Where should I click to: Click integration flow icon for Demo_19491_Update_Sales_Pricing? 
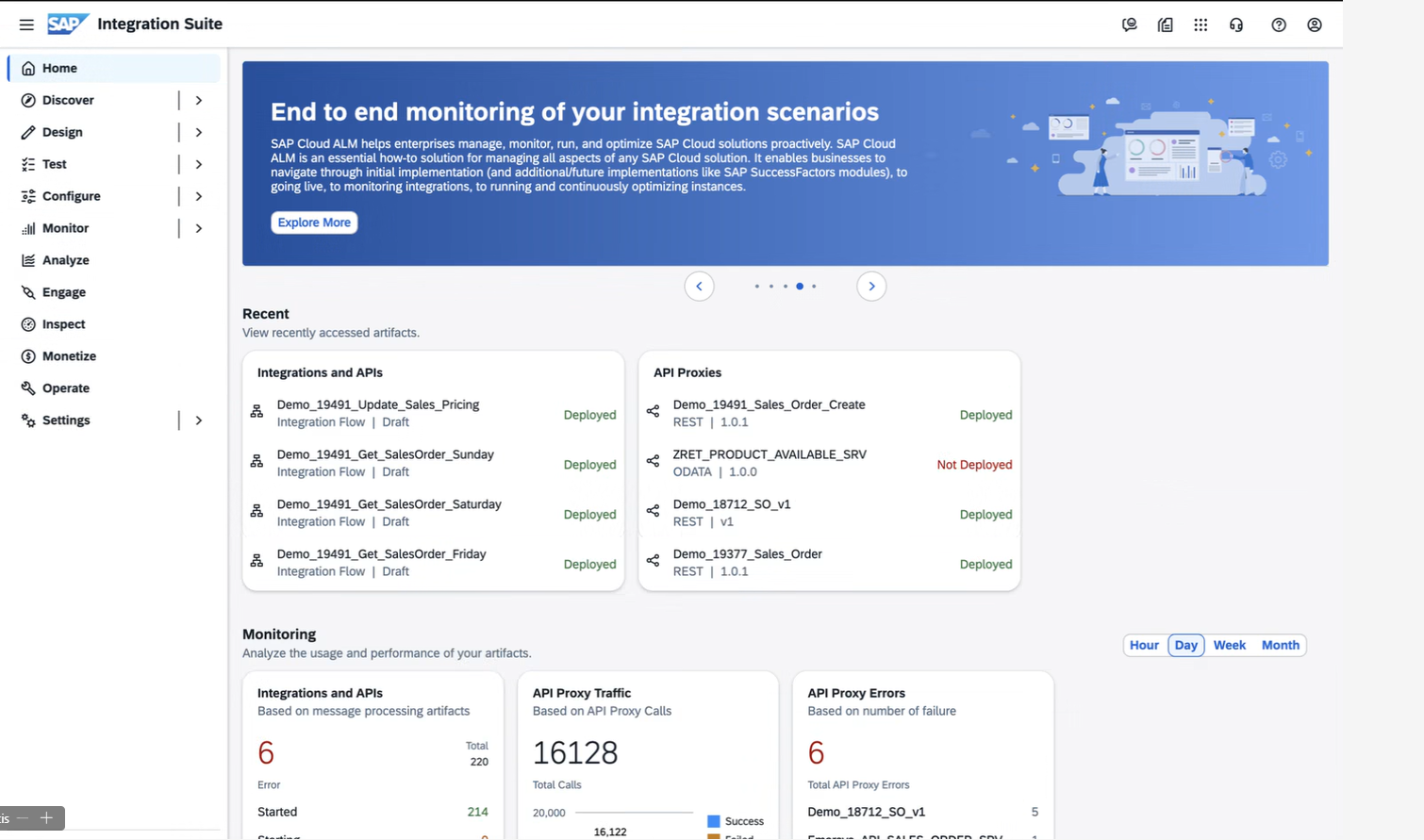tap(257, 411)
